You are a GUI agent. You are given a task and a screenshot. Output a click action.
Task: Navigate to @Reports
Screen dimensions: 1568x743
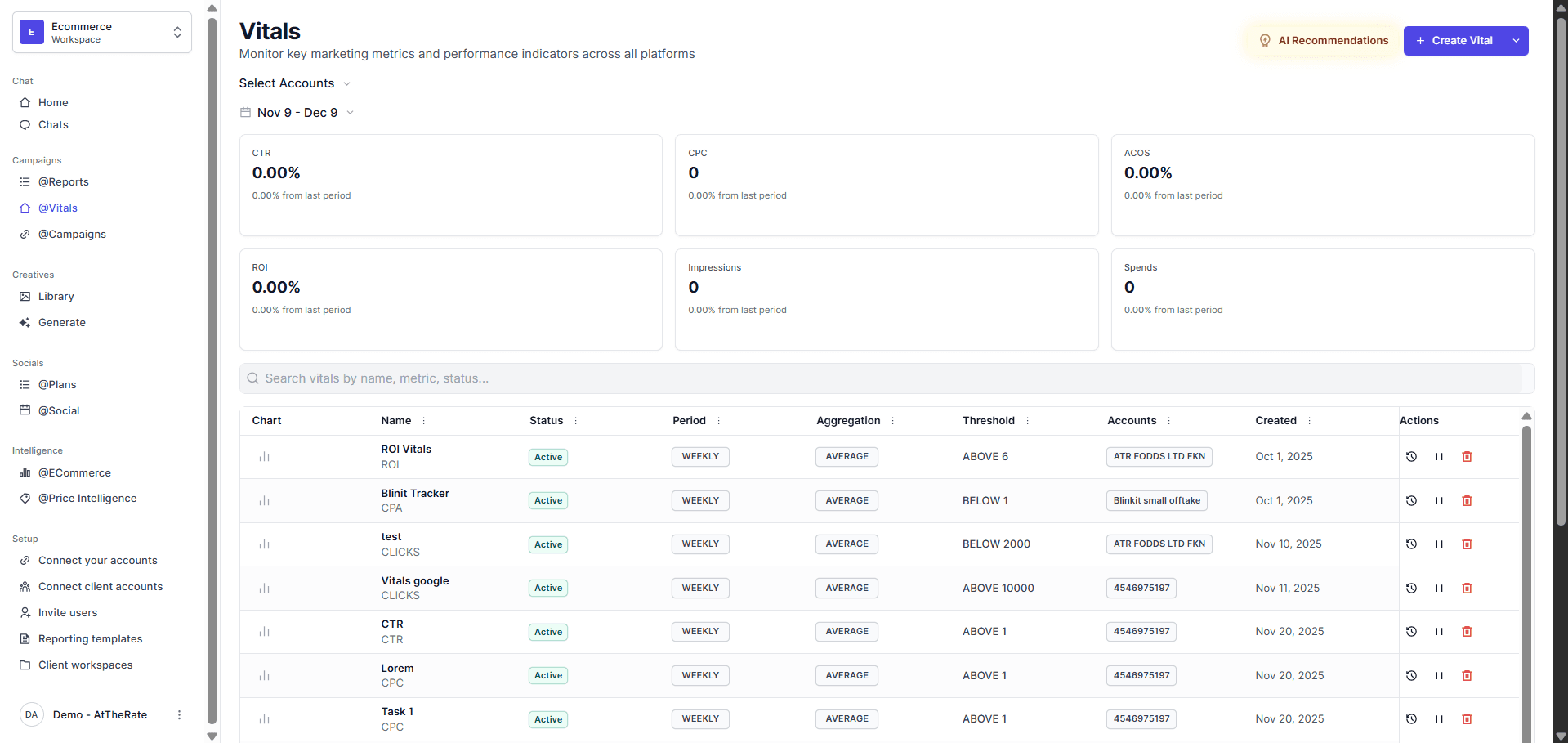click(x=102, y=182)
